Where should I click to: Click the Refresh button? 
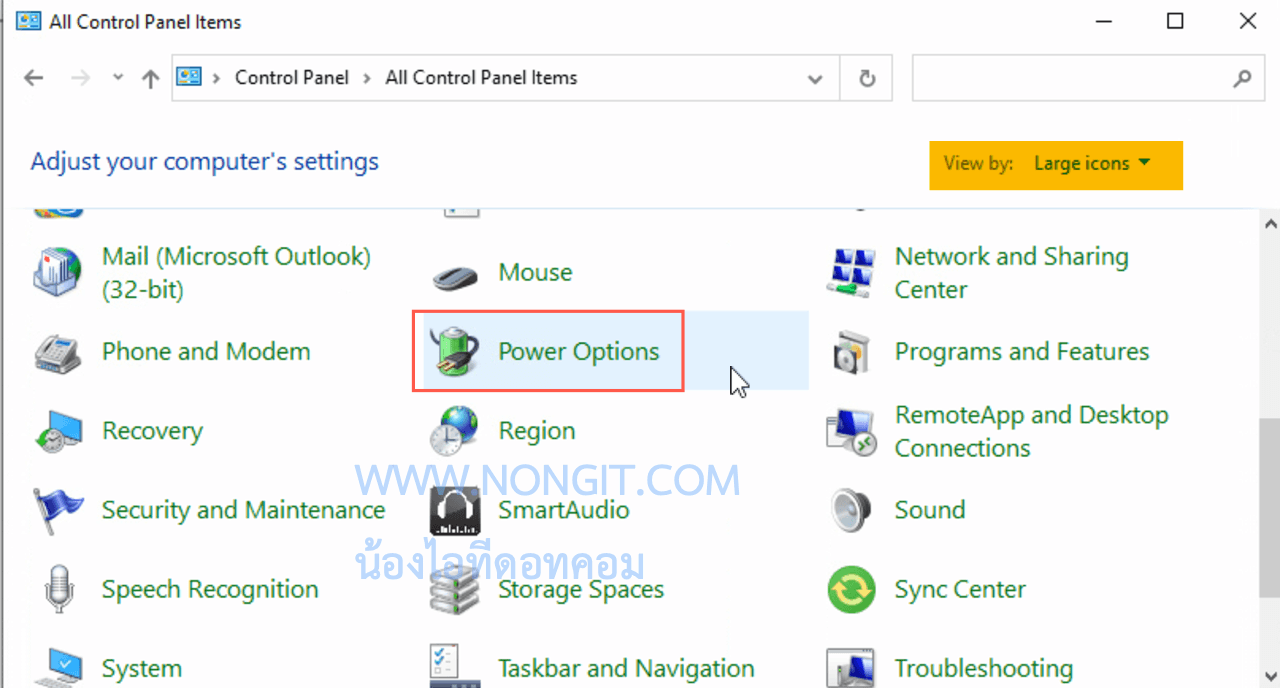(x=866, y=77)
